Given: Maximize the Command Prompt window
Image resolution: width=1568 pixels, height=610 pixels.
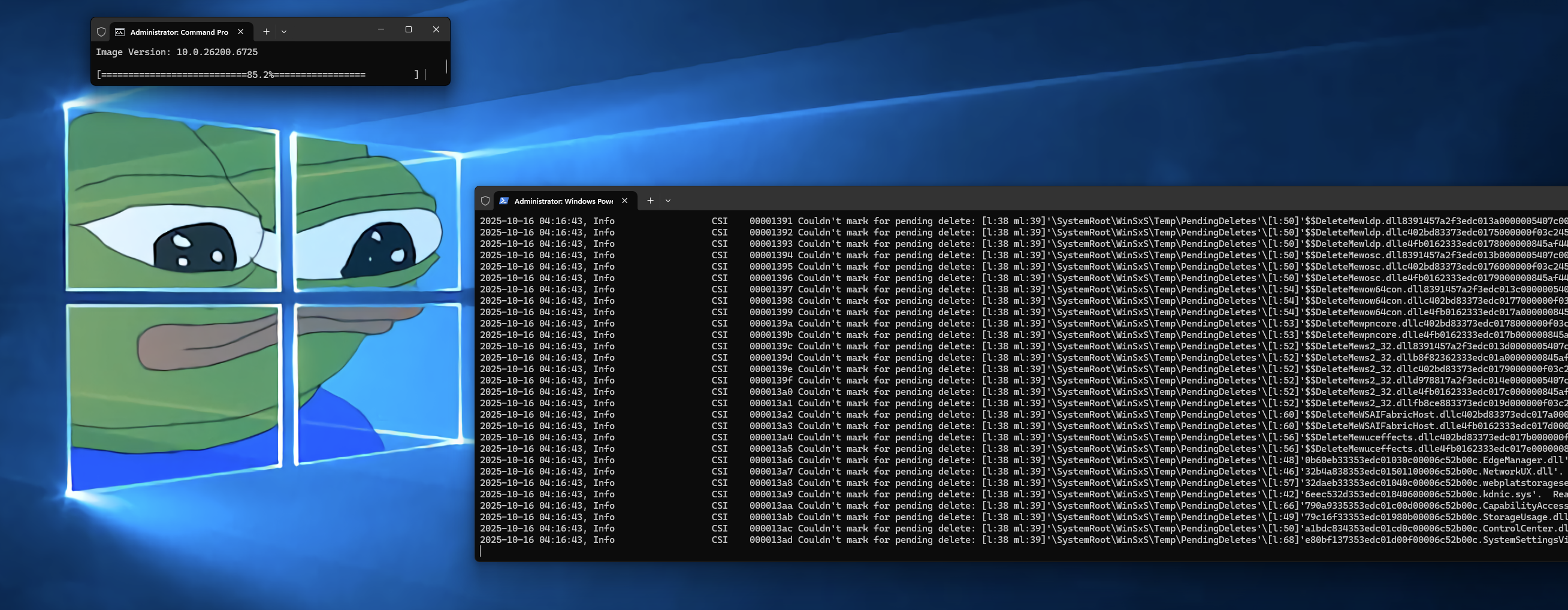Looking at the screenshot, I should 409,29.
